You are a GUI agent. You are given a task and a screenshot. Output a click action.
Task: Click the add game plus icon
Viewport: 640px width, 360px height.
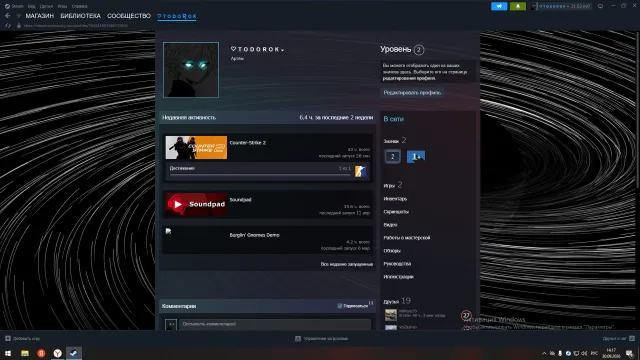click(7, 338)
